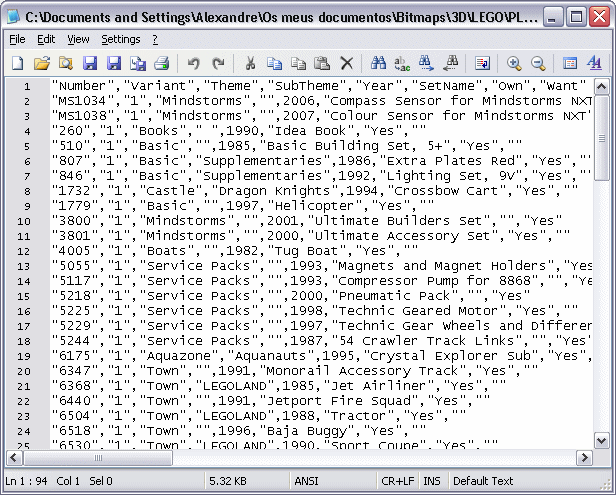The width and height of the screenshot is (616, 495).
Task: Click "Extra Plates Red" in line 6
Action: [451, 161]
